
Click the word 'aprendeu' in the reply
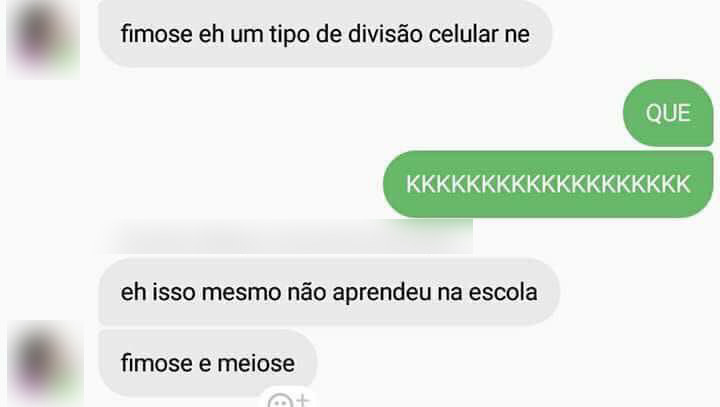coord(382,293)
